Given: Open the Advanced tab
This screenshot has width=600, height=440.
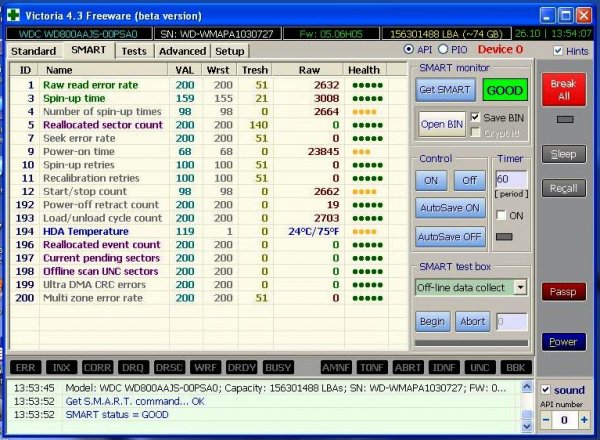Looking at the screenshot, I should (x=183, y=51).
